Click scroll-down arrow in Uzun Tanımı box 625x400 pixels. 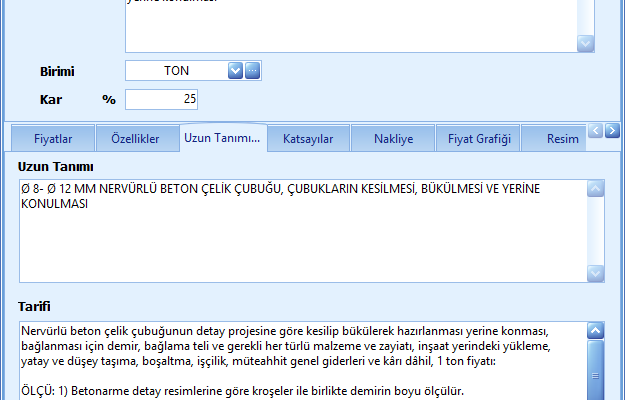coord(596,273)
